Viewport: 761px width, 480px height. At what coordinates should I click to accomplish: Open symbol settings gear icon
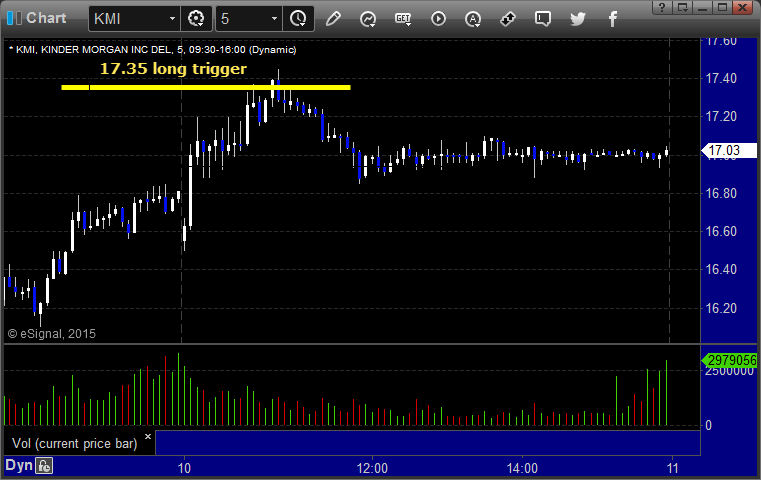(196, 19)
